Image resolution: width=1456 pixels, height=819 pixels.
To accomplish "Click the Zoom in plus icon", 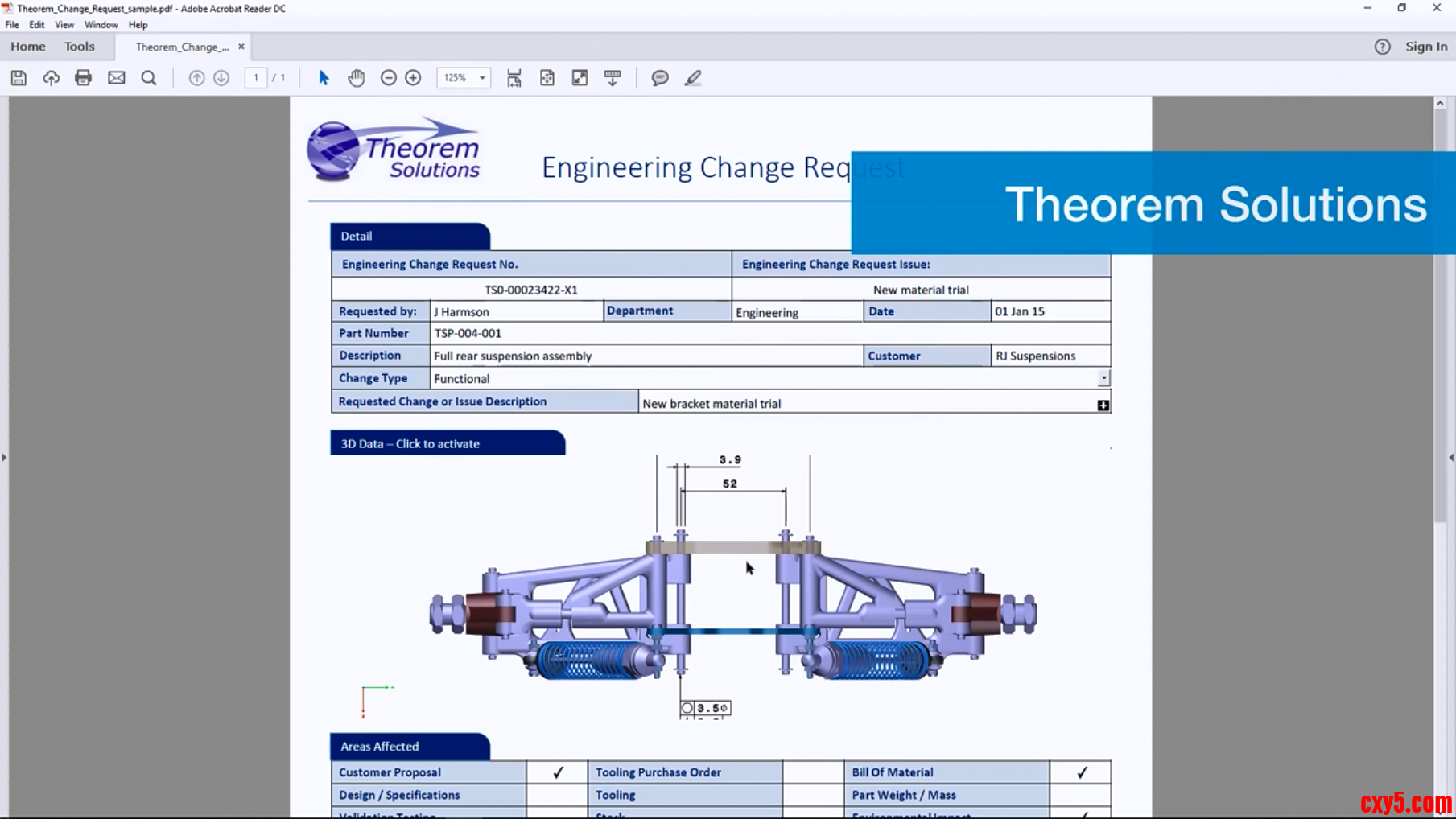I will tap(413, 78).
